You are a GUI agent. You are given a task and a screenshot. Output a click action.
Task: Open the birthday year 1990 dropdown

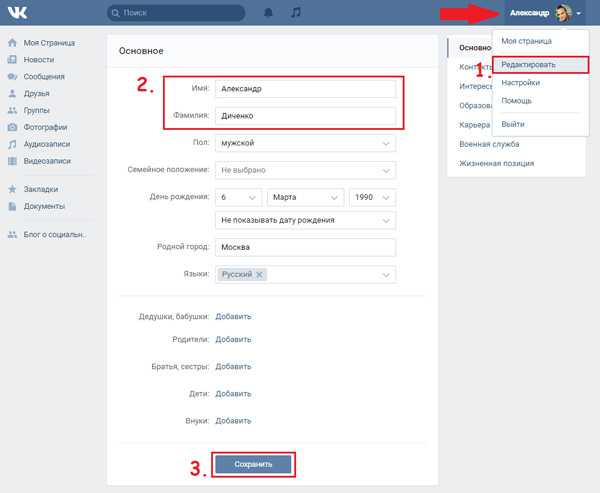tap(372, 197)
